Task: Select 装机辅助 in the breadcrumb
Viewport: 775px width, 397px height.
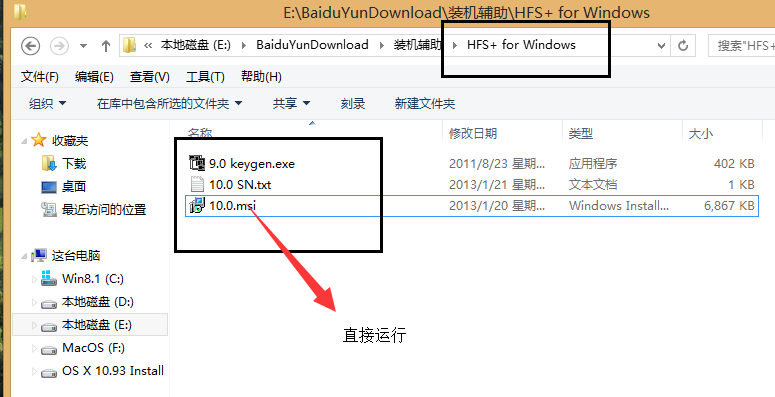Action: click(417, 45)
